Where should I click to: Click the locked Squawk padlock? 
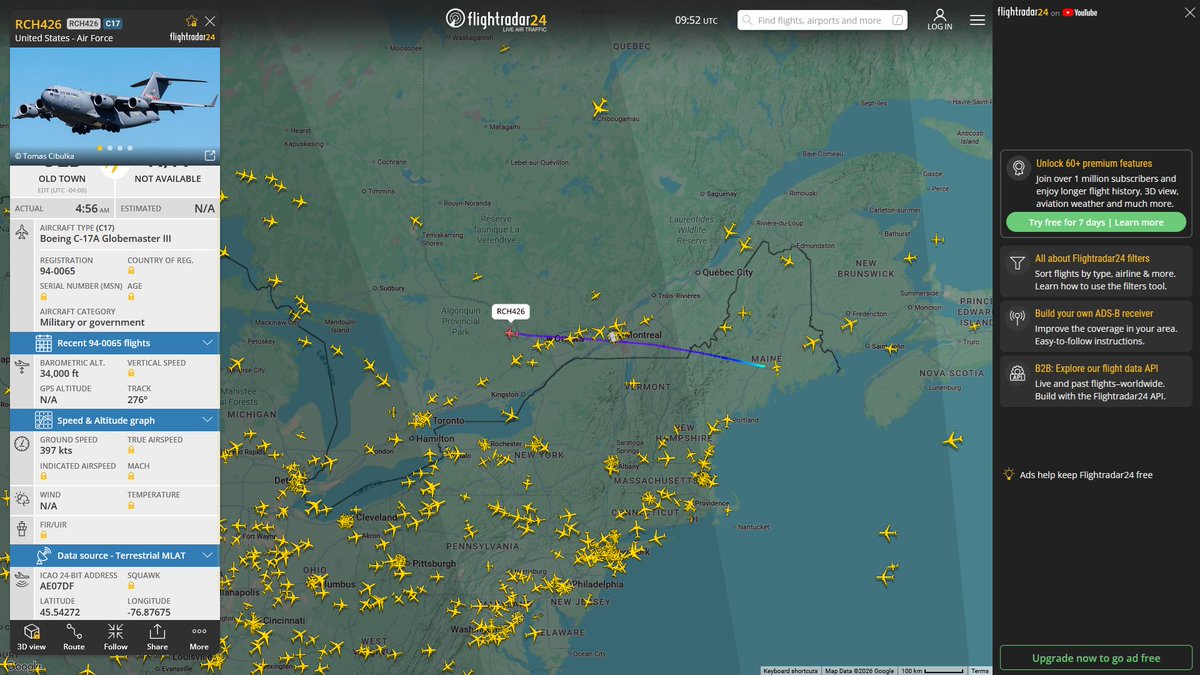pos(131,586)
